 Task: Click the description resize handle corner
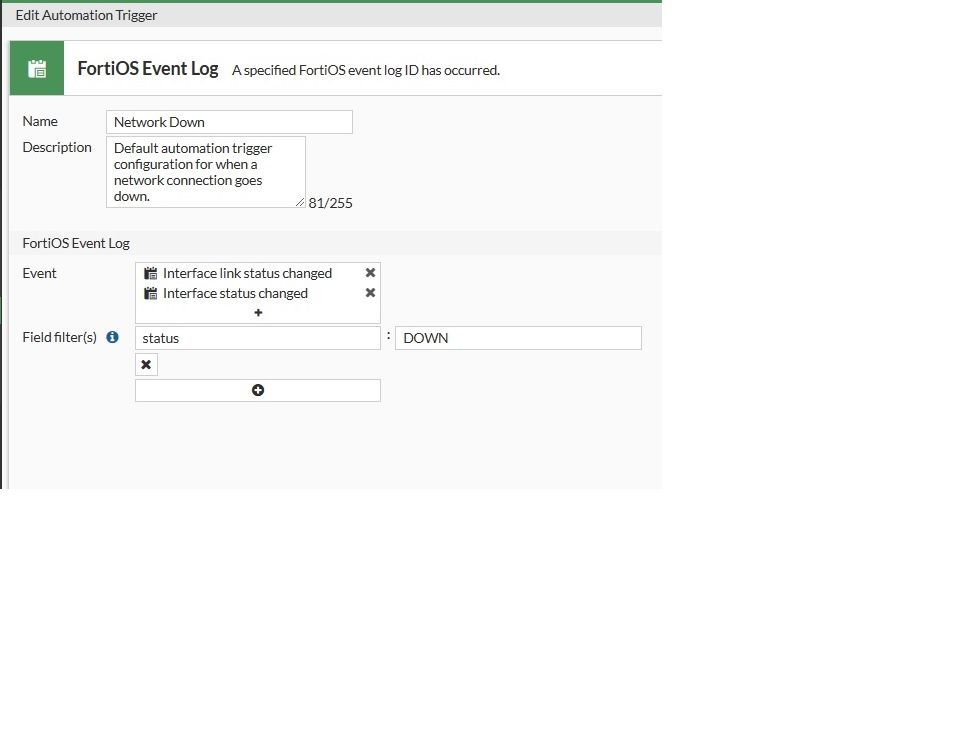tap(300, 202)
